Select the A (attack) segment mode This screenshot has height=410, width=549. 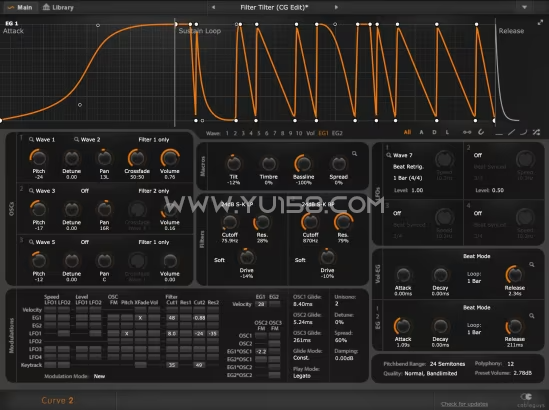[x=421, y=132]
